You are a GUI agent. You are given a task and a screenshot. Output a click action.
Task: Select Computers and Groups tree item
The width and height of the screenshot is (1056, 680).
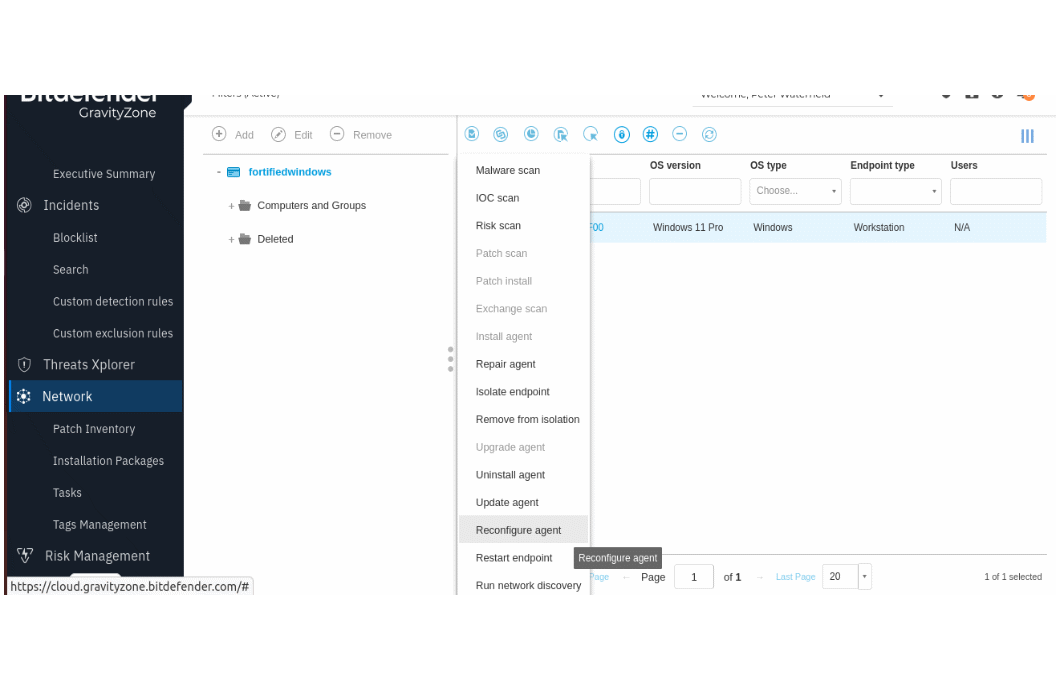(311, 205)
